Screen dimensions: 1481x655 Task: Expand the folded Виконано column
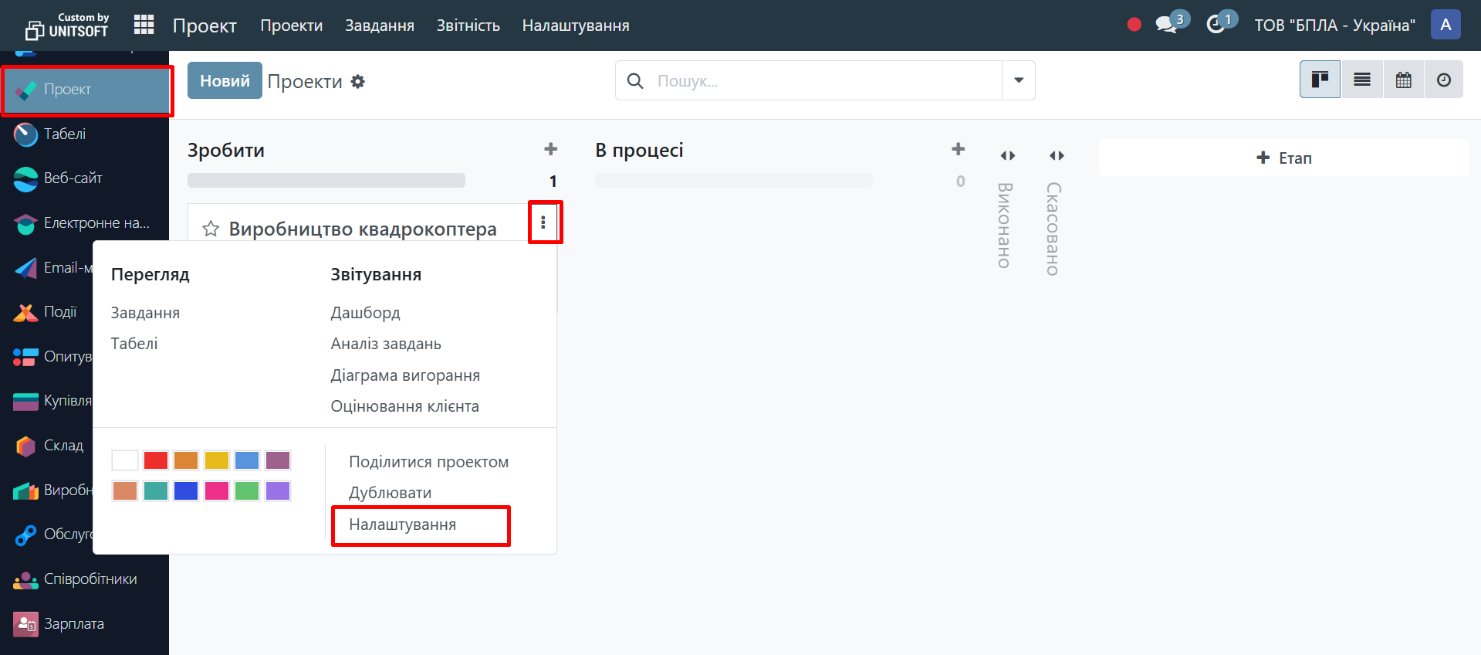click(x=1007, y=155)
